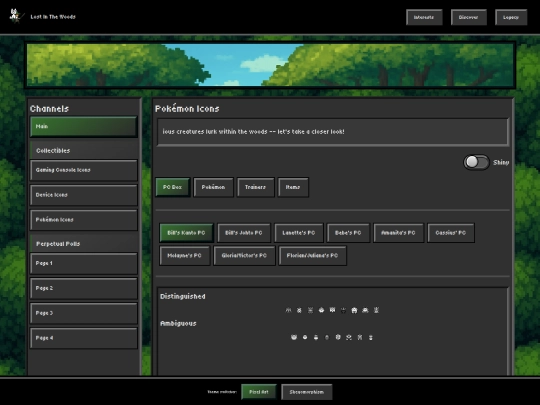Click the Distinguished heading
Image resolution: width=540 pixels, height=405 pixels.
183,297
